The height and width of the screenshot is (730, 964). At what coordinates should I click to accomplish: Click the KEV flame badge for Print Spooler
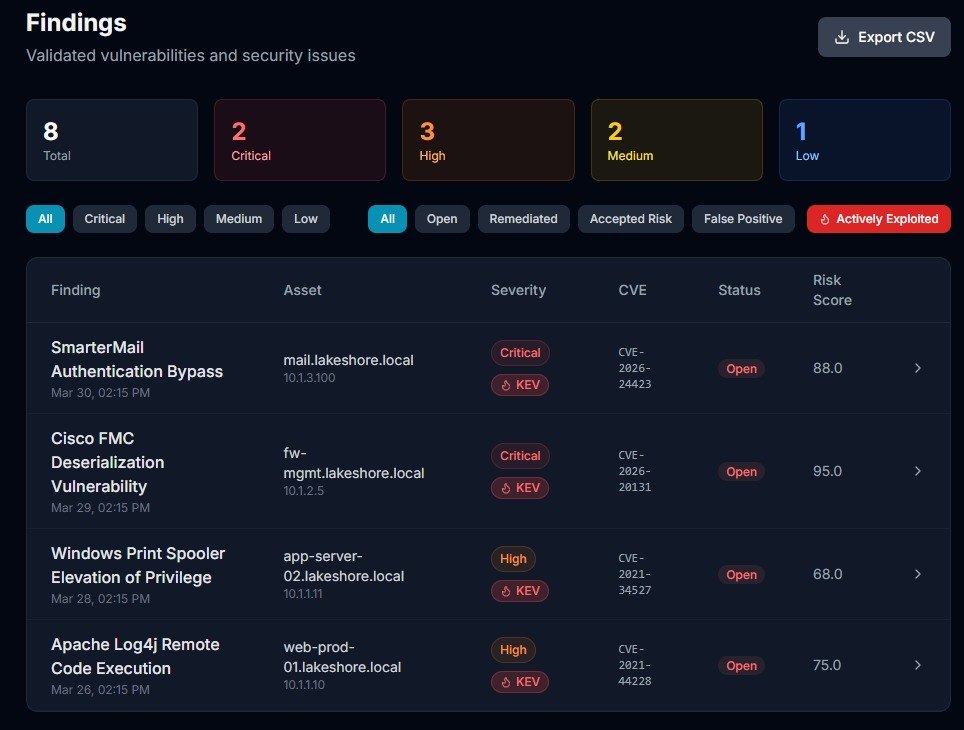pyautogui.click(x=520, y=591)
